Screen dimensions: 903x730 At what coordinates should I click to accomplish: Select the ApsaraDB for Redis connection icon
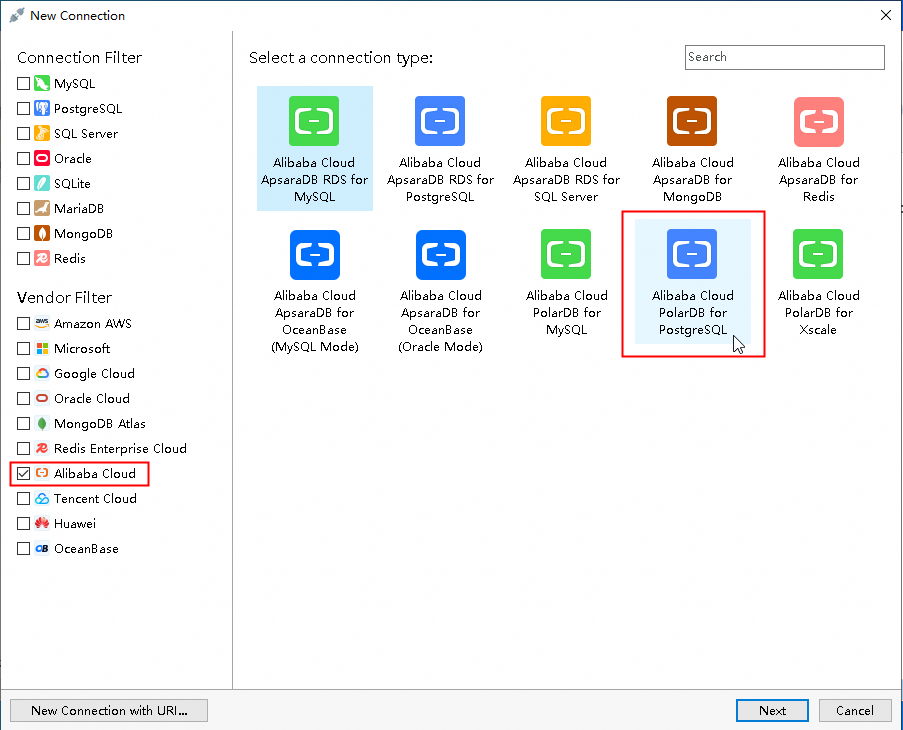[x=819, y=121]
